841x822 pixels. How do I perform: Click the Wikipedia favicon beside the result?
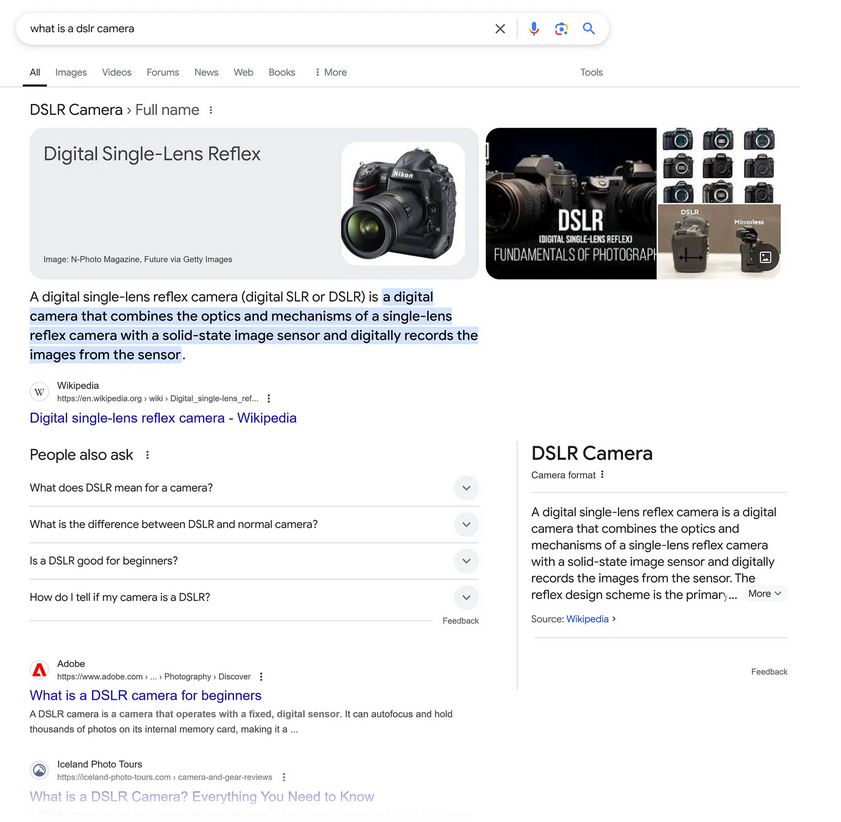39,392
